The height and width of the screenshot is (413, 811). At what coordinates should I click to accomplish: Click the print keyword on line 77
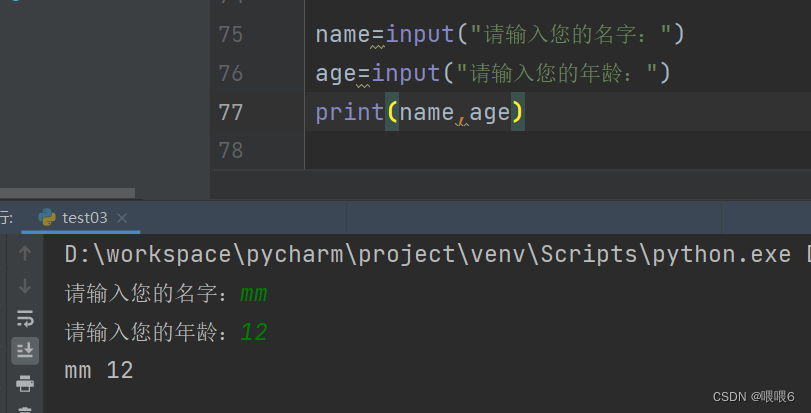[x=349, y=112]
